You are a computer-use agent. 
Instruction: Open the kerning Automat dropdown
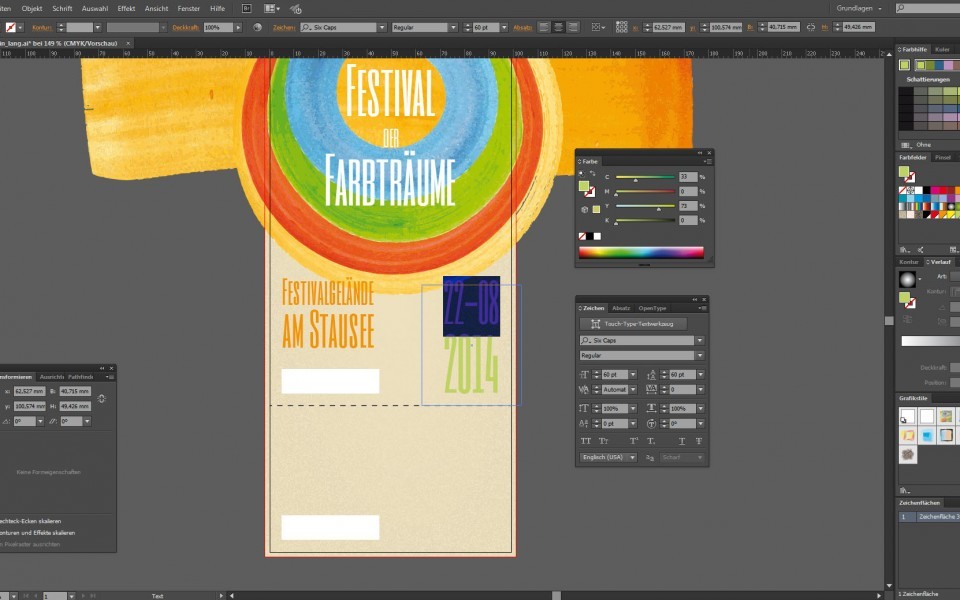coord(633,390)
